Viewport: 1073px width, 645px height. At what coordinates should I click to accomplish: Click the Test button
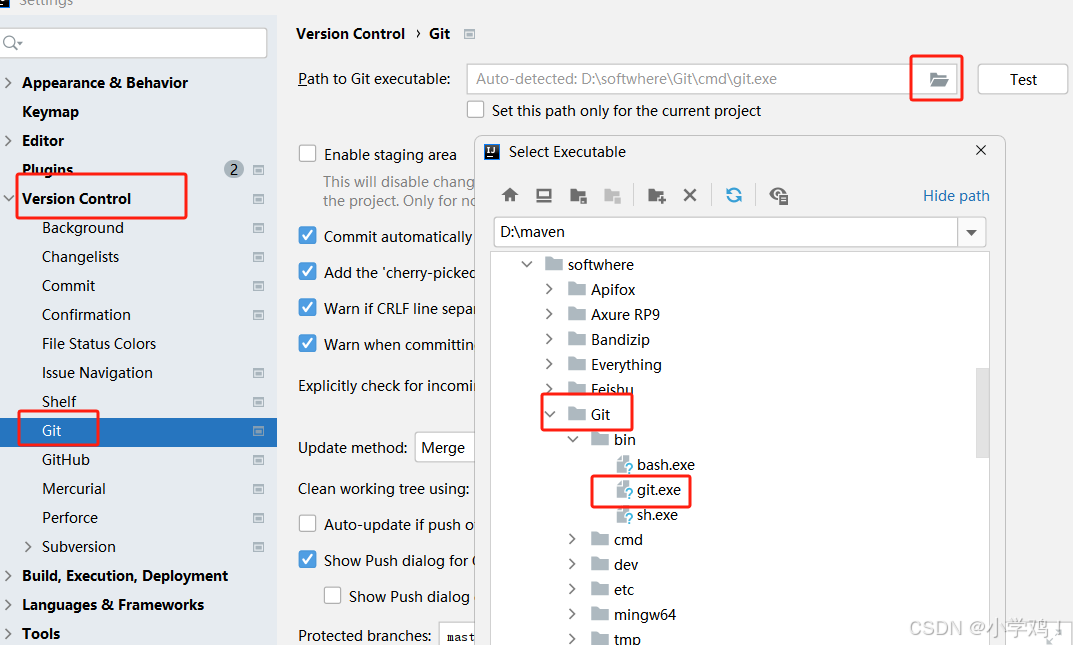(1022, 79)
